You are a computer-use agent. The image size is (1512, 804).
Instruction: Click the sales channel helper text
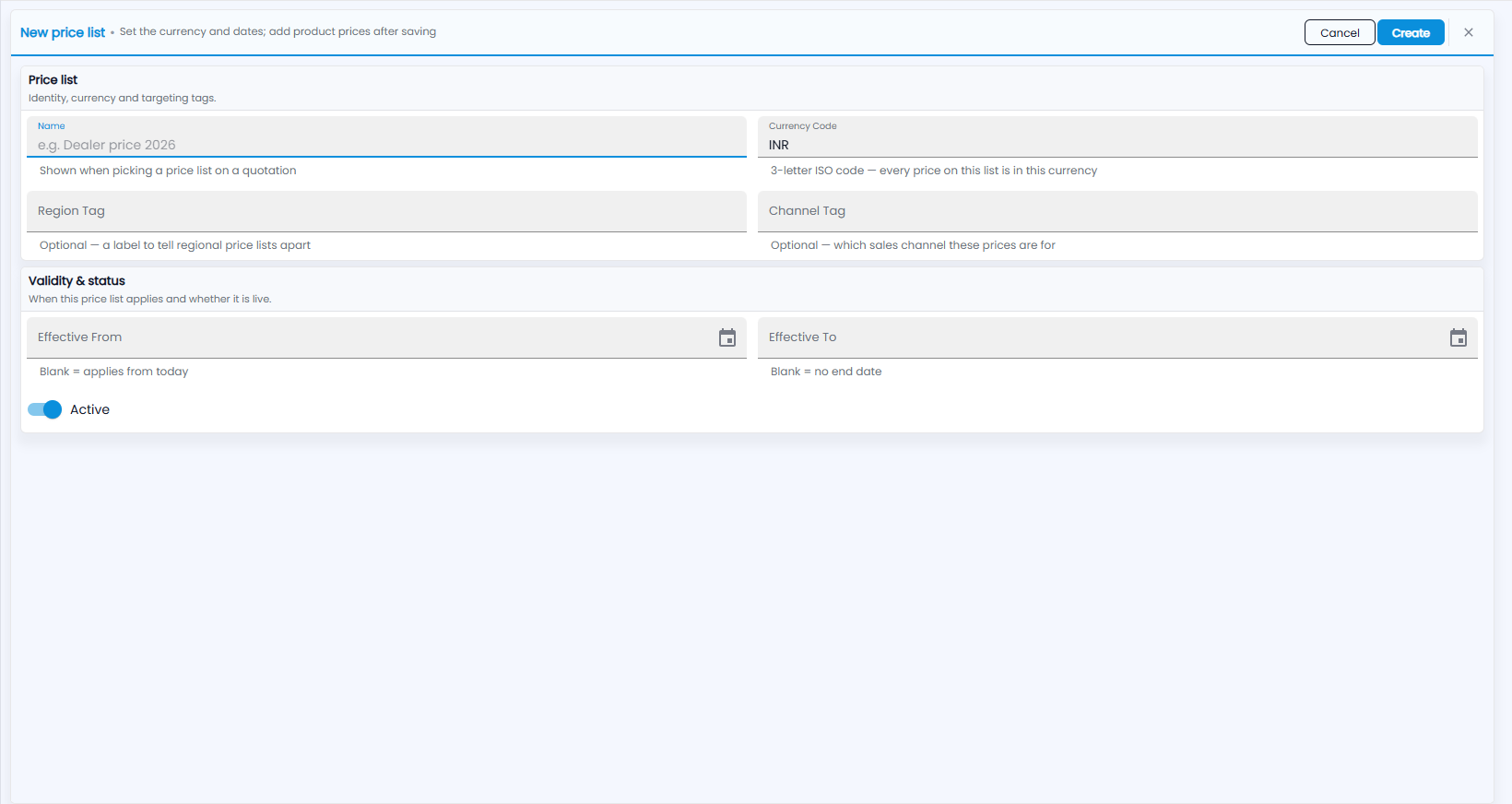pos(913,245)
